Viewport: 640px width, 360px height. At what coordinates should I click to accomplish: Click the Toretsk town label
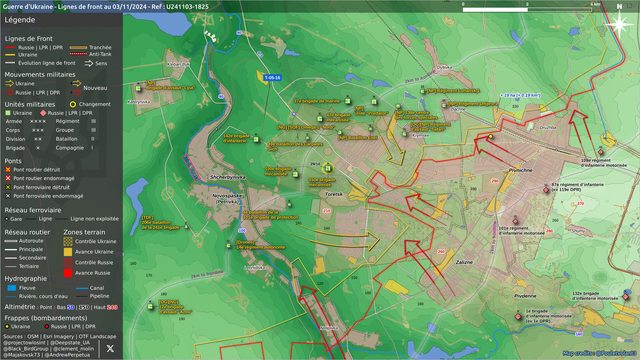click(334, 194)
